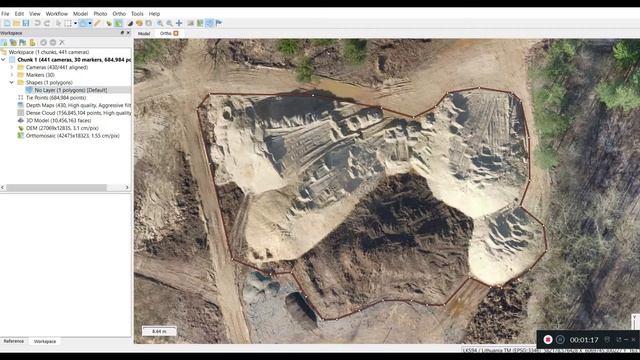Remove selected items with the X icon
The height and width of the screenshot is (360, 640).
pyautogui.click(x=62, y=42)
